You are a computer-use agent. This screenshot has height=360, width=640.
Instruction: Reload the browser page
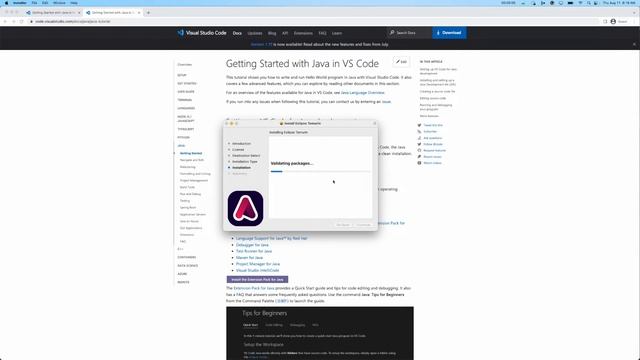(x=21, y=21)
